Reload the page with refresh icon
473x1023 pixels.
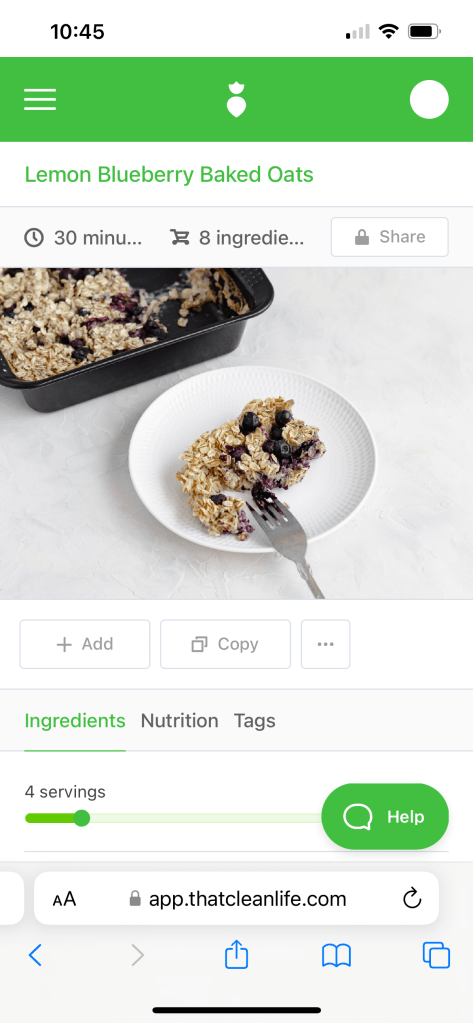412,898
